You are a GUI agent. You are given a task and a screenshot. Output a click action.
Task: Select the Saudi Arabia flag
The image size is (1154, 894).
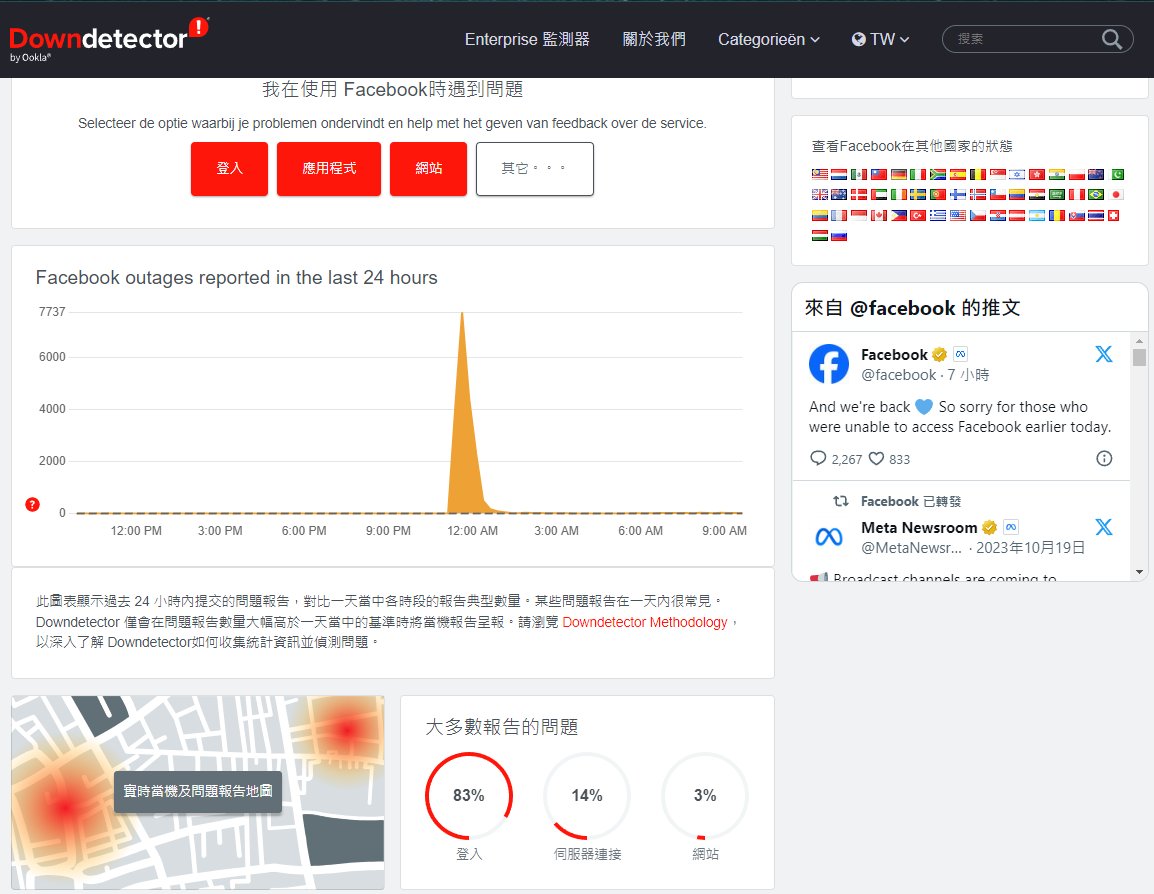pos(1057,194)
